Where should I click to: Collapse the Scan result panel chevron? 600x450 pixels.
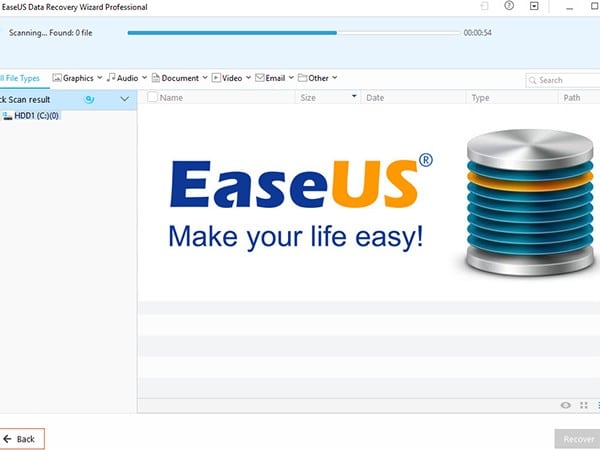pyautogui.click(x=124, y=99)
